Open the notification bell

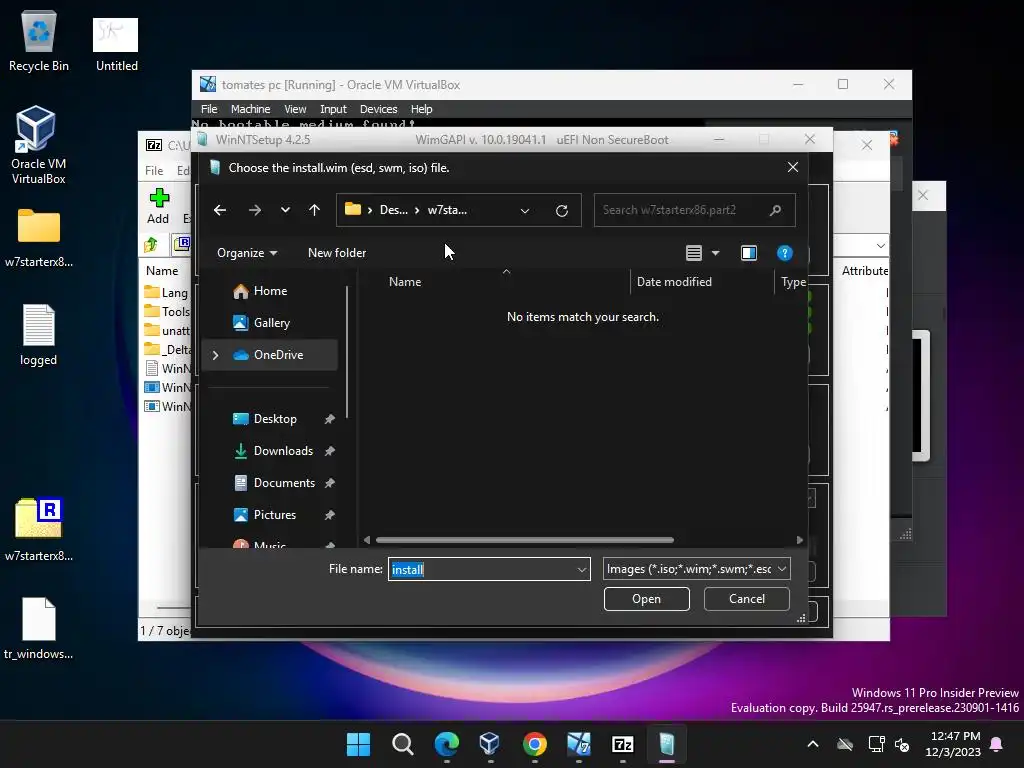pyautogui.click(x=997, y=744)
